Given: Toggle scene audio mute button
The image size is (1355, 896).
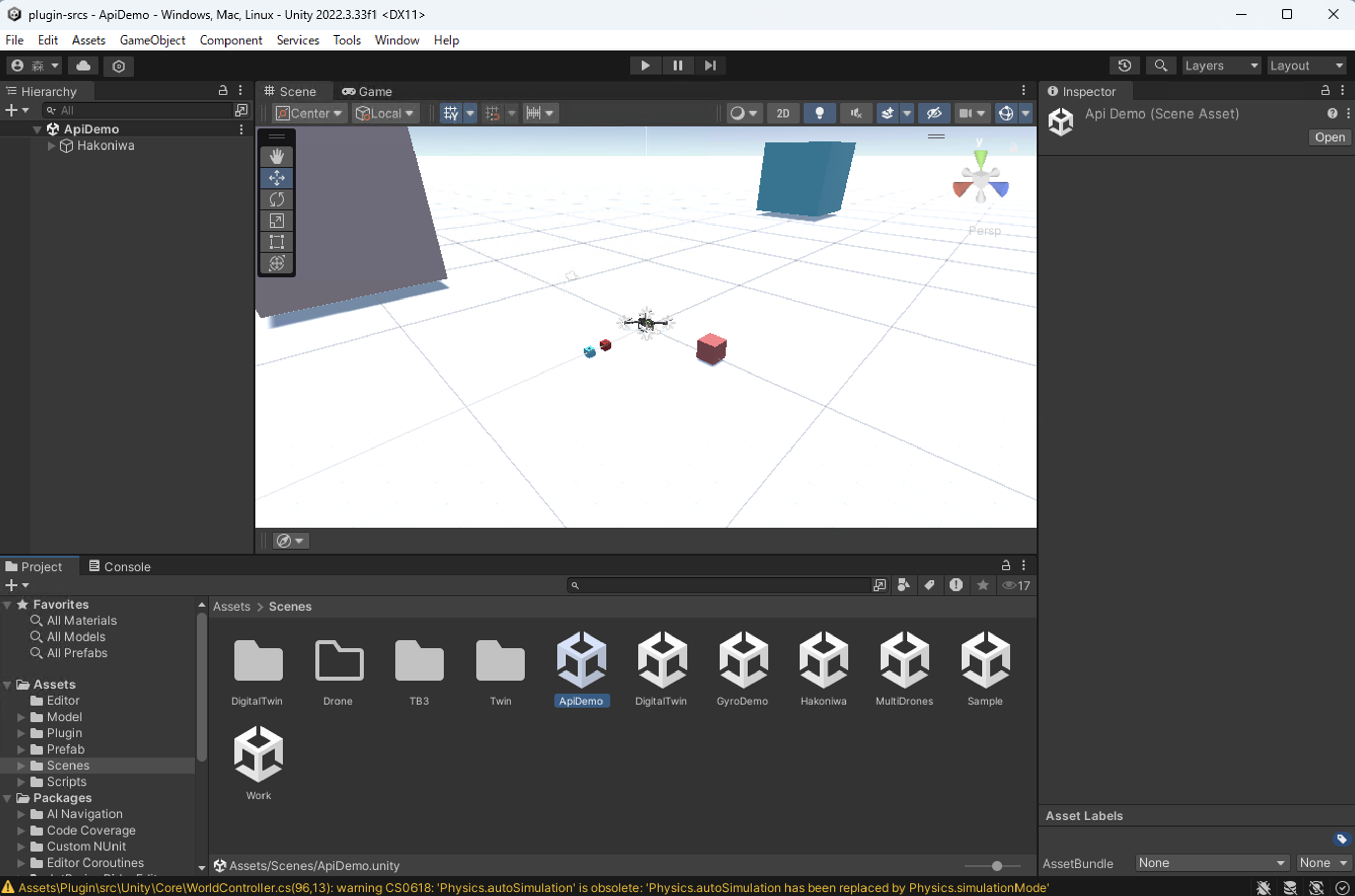Looking at the screenshot, I should [855, 113].
